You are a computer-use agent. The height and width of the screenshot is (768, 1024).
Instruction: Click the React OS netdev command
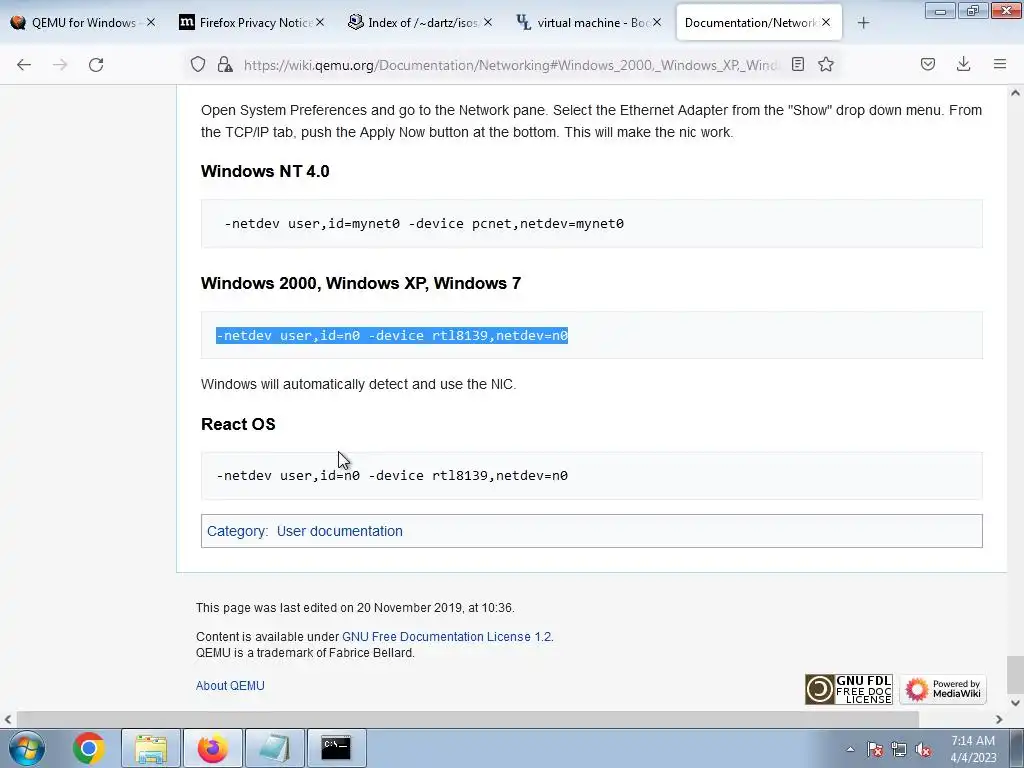click(392, 475)
